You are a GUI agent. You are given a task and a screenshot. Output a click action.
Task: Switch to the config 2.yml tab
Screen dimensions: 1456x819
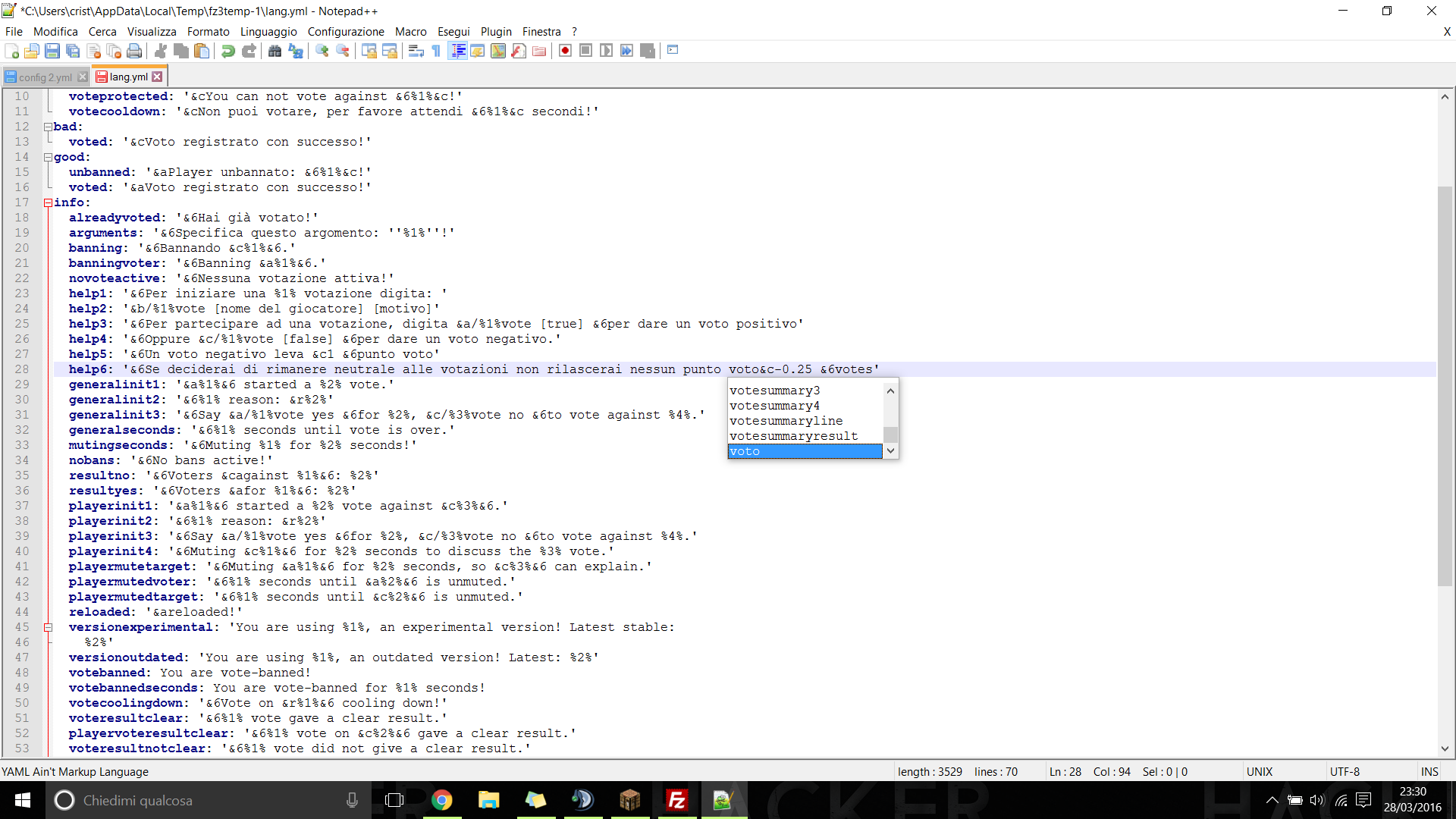pyautogui.click(x=44, y=77)
